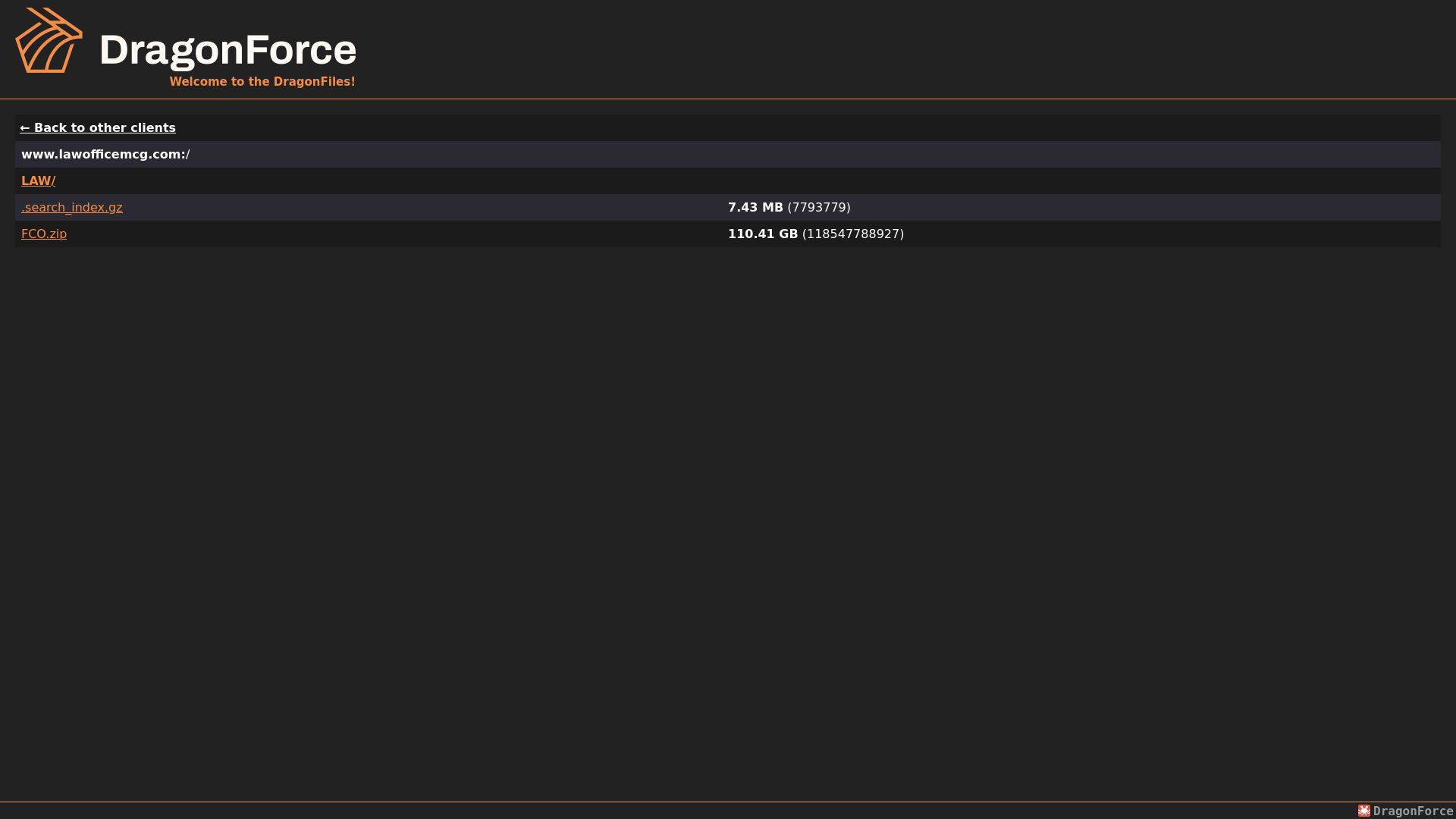
Task: Click the 118547788927 byte count
Action: [x=853, y=234]
